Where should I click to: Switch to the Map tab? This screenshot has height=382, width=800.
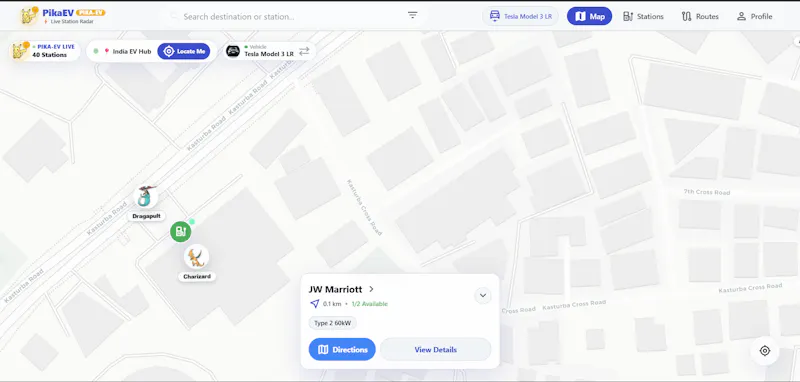[x=589, y=16]
